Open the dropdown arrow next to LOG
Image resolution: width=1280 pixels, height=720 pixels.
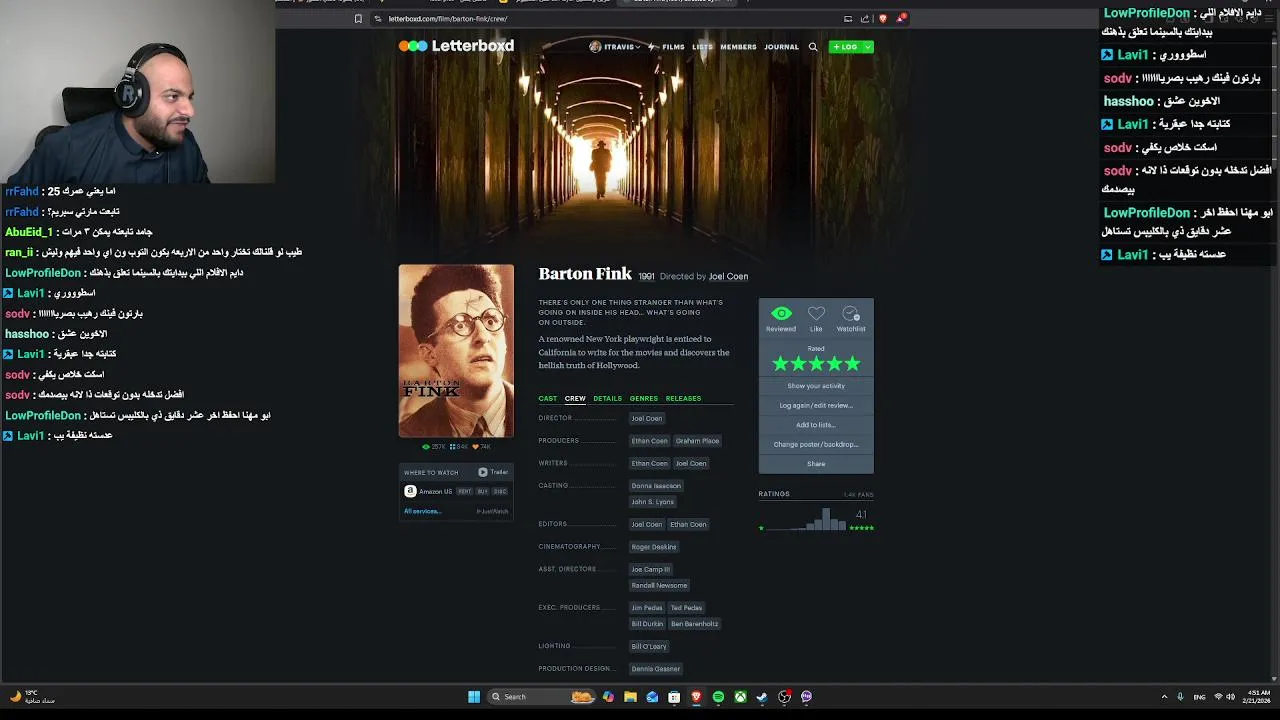(x=867, y=47)
